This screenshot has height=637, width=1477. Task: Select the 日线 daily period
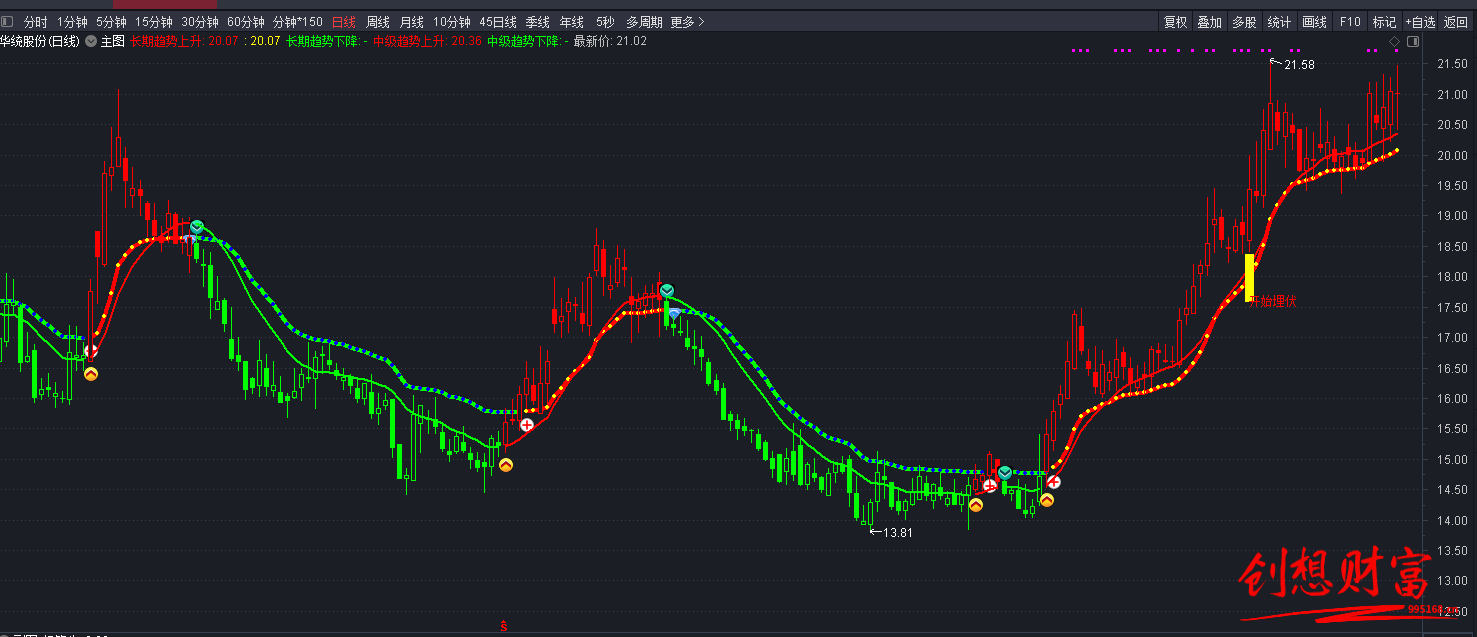344,22
